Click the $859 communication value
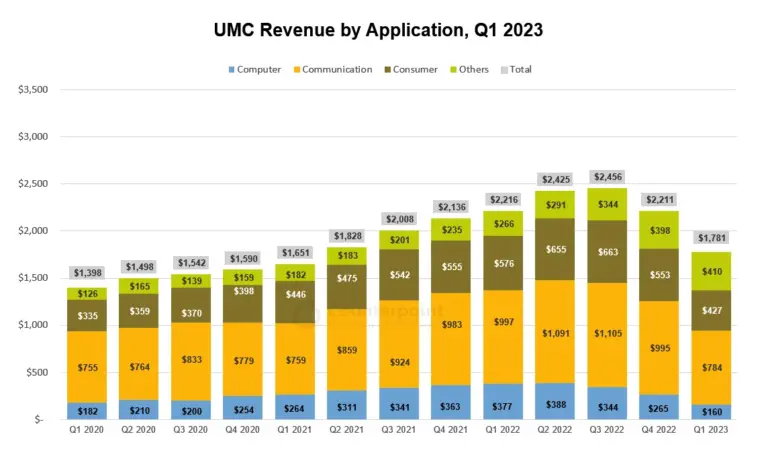 pos(347,350)
